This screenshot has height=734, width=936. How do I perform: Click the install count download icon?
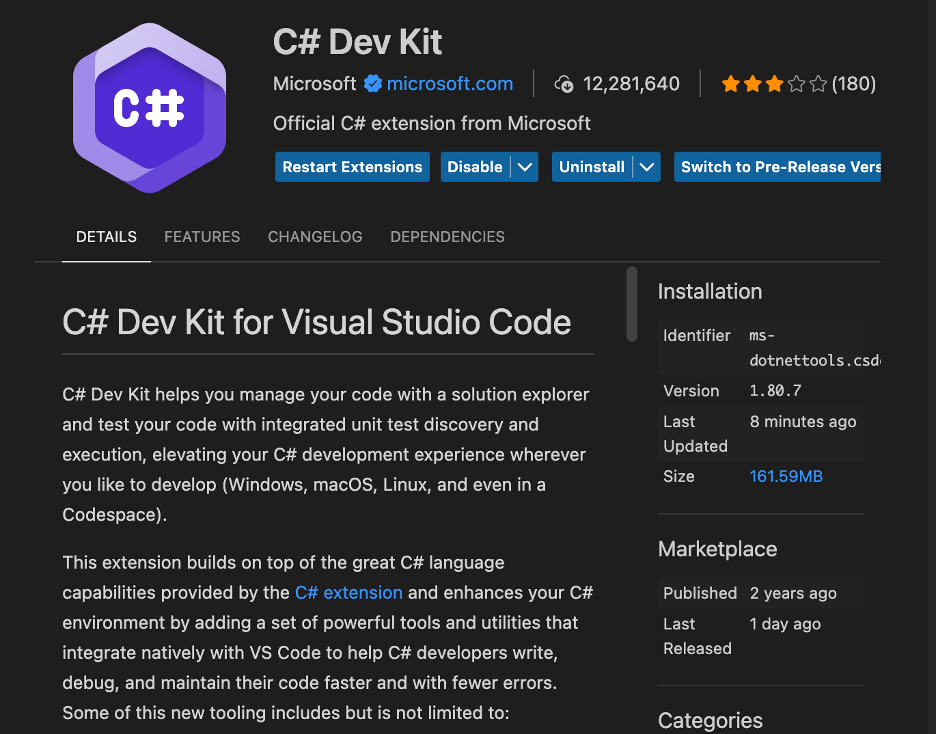tap(564, 84)
